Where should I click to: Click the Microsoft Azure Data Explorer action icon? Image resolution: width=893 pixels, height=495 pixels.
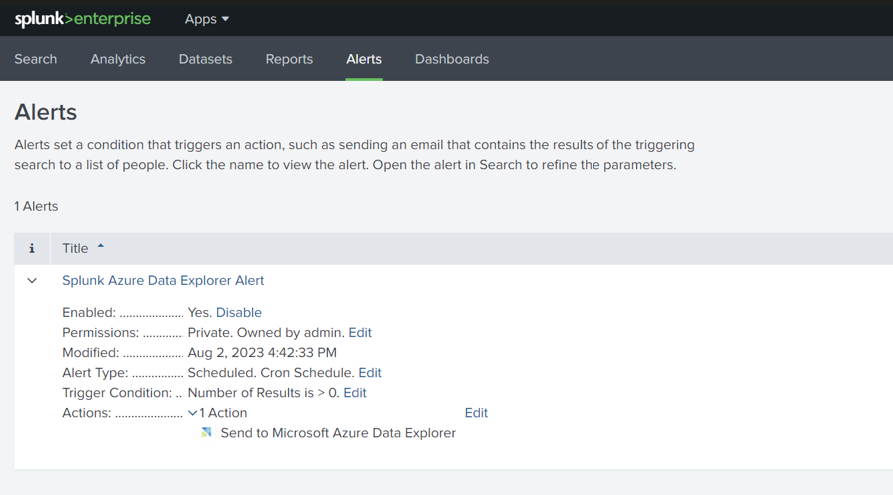(x=206, y=433)
